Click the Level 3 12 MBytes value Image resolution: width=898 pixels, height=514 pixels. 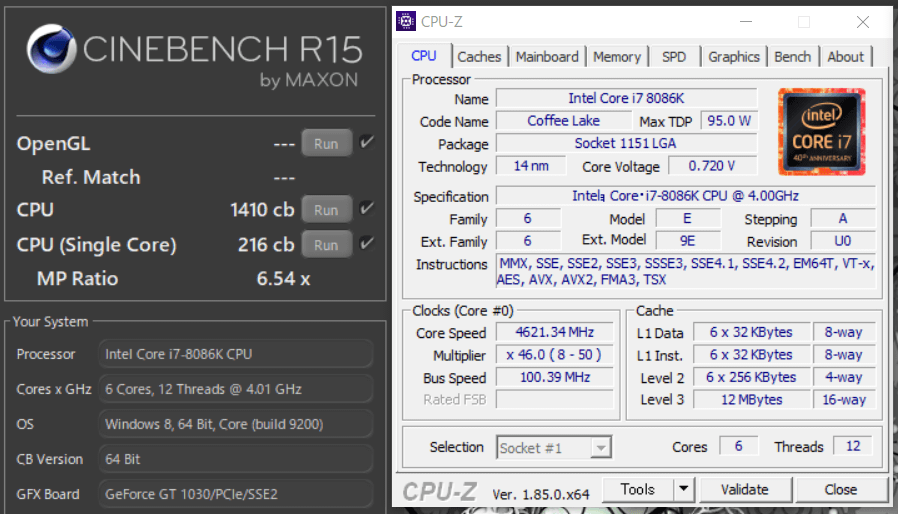751,399
